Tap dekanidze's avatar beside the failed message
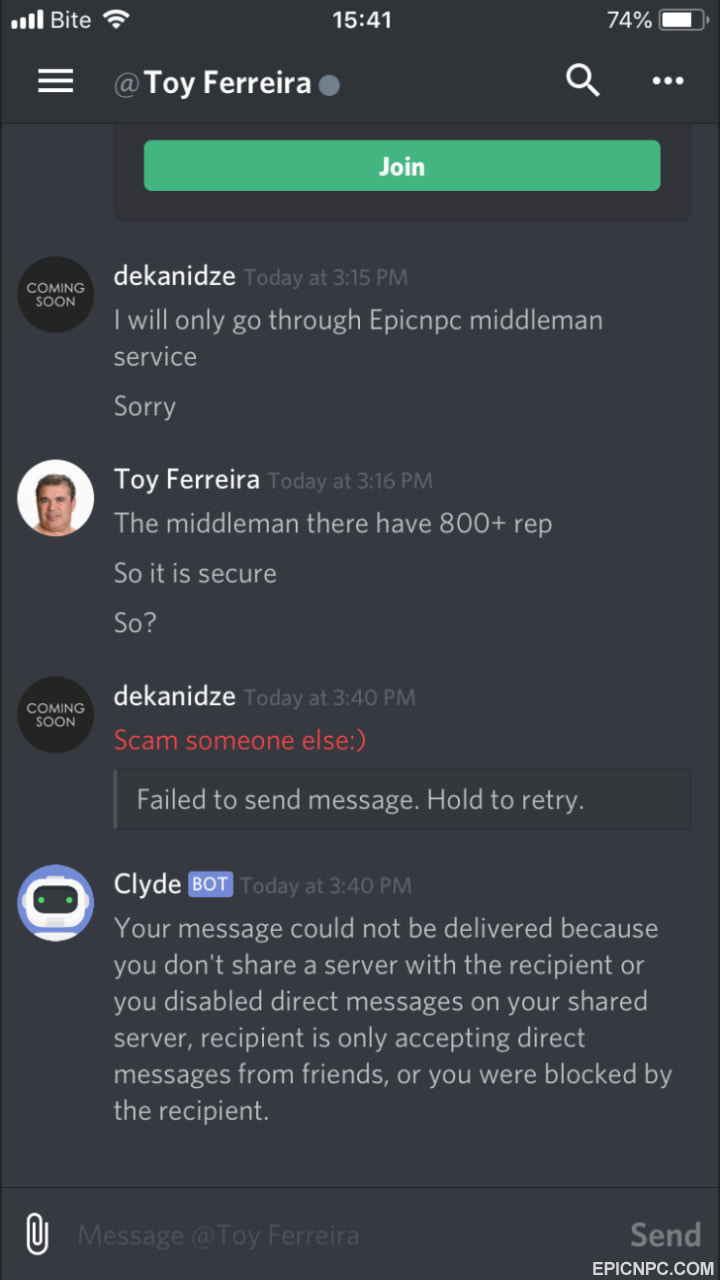The image size is (720, 1280). pos(56,715)
